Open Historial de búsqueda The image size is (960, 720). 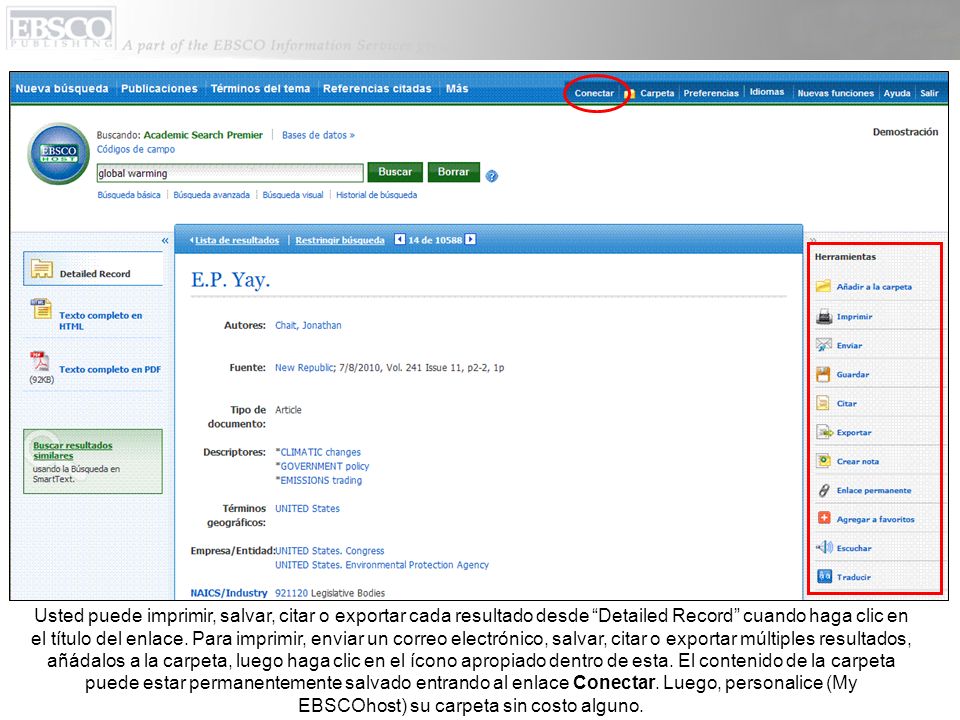pos(377,195)
